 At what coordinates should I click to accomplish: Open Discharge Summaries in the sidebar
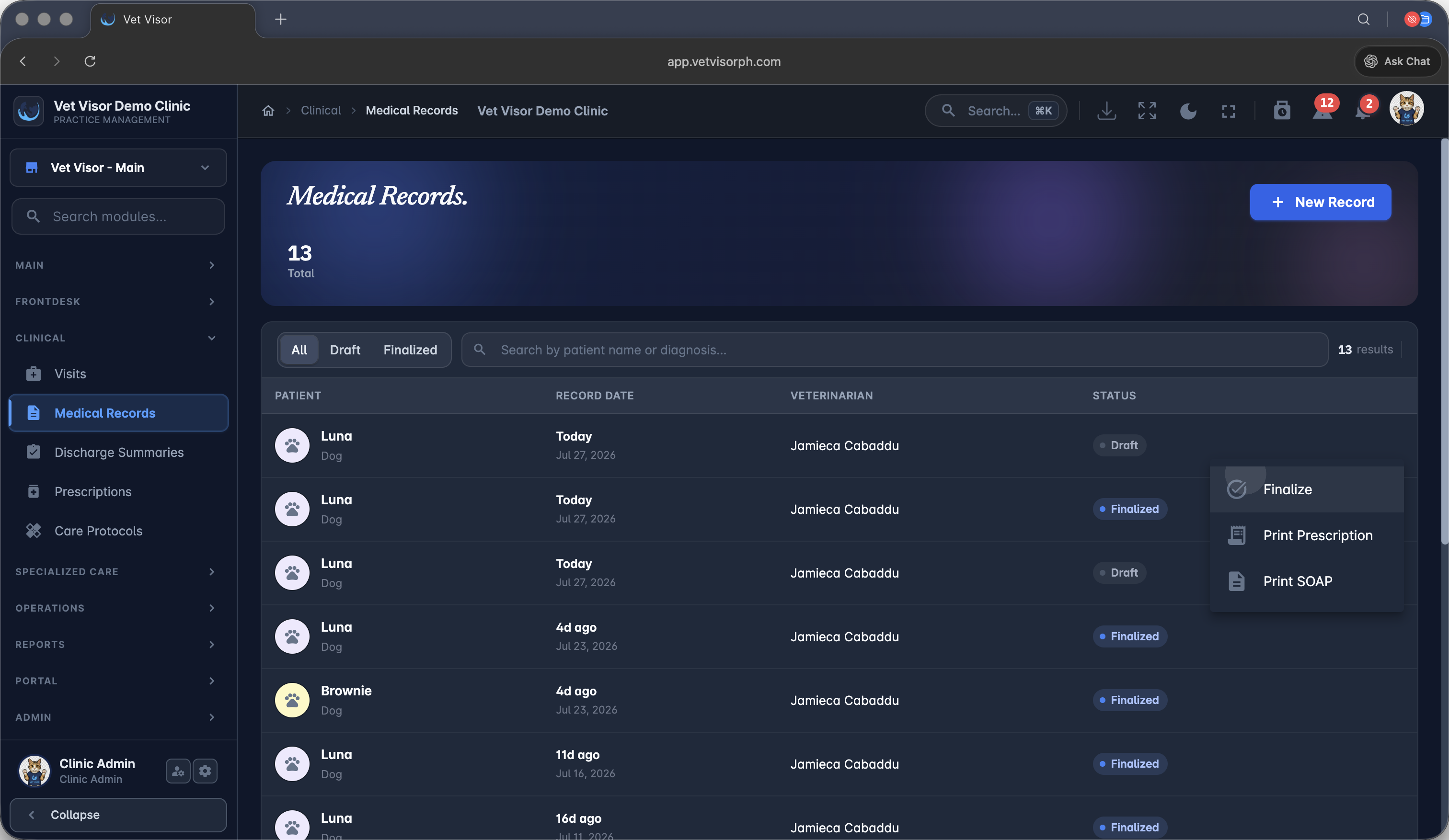pyautogui.click(x=118, y=452)
